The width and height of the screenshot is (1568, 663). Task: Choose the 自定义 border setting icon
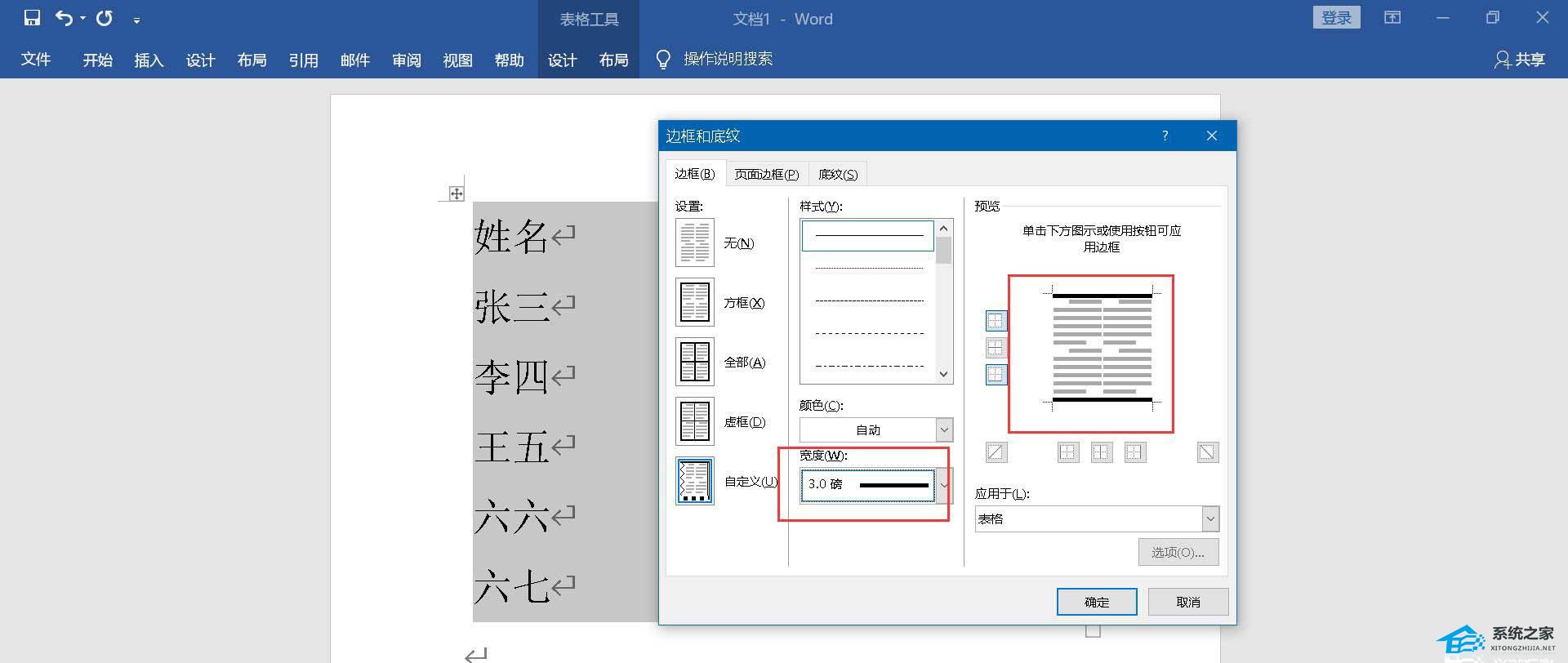click(x=695, y=481)
